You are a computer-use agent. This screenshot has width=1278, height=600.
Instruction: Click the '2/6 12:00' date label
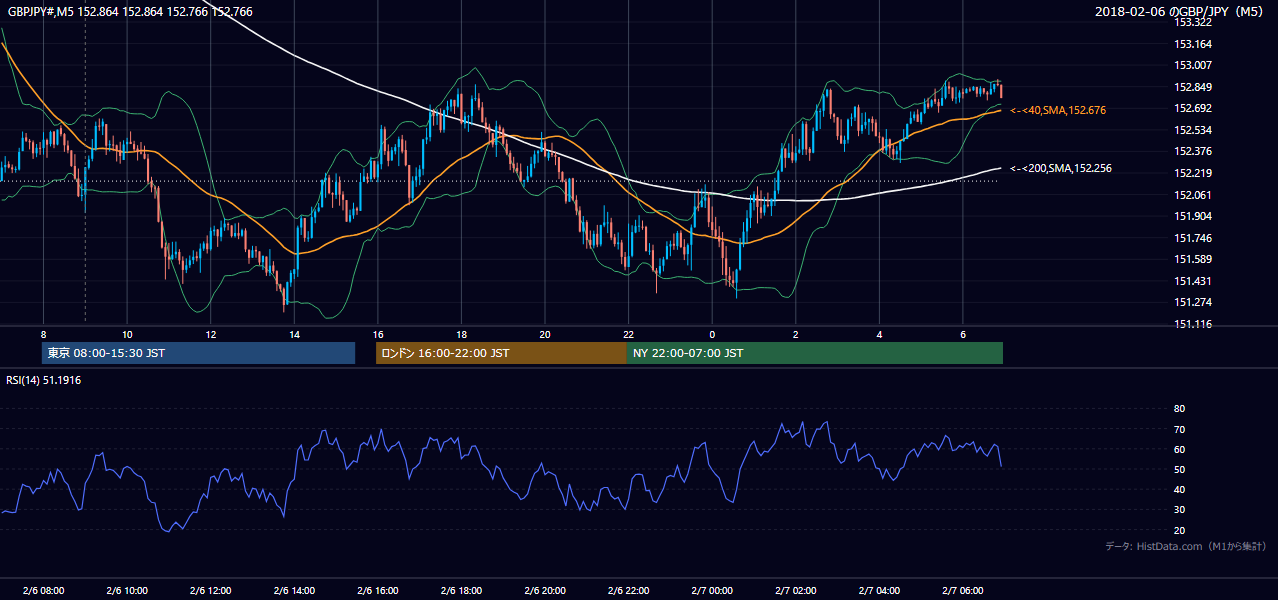[210, 590]
